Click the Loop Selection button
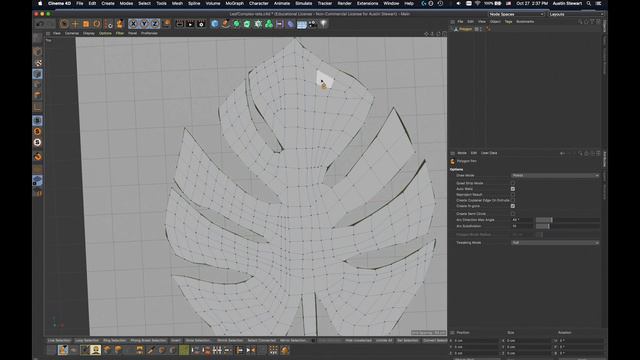 [87, 340]
